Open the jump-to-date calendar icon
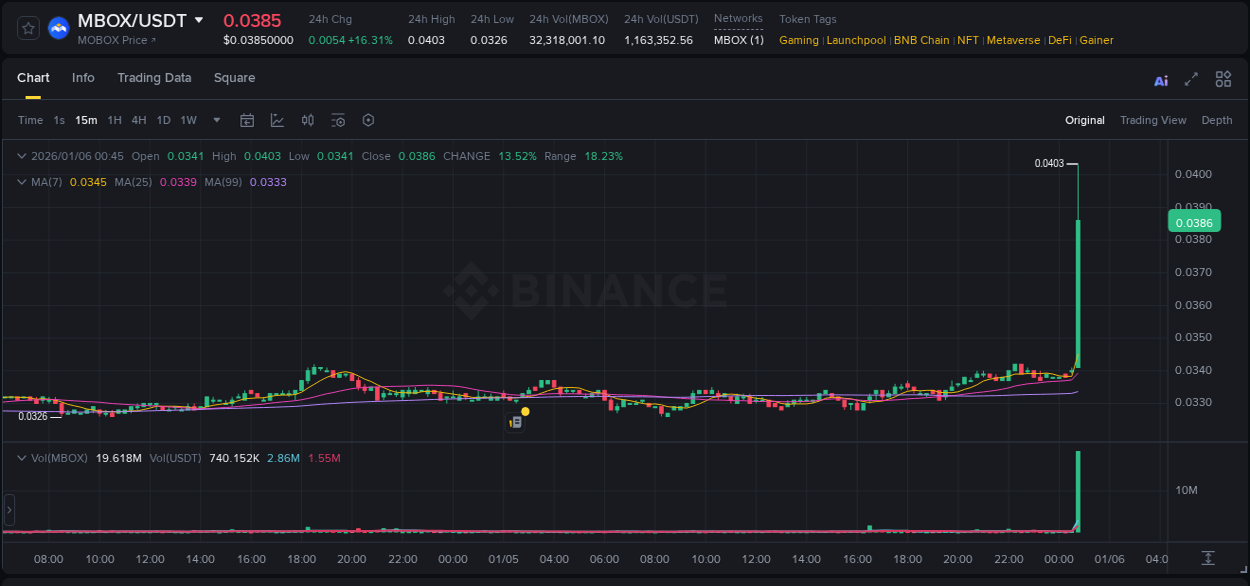The image size is (1250, 586). coord(247,120)
